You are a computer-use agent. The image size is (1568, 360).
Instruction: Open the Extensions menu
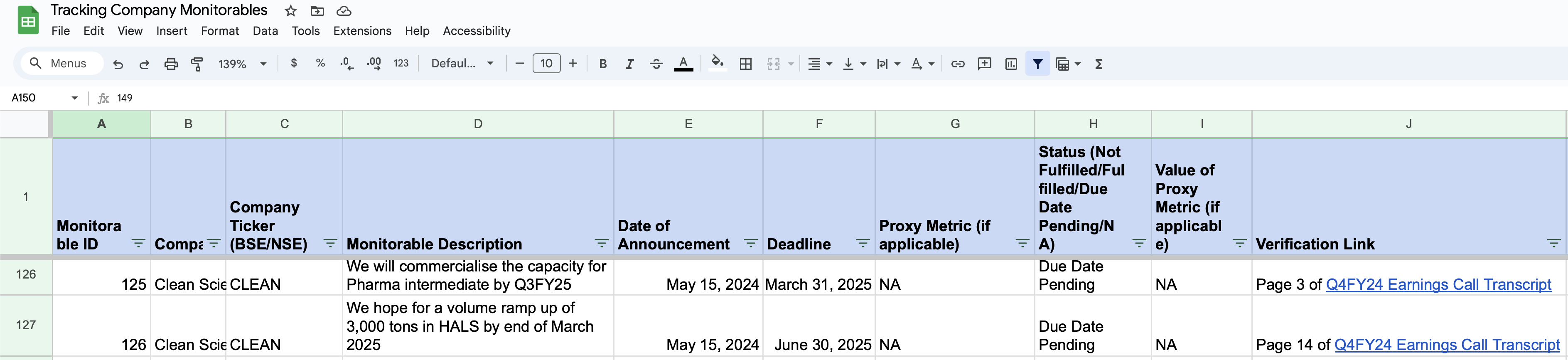click(362, 31)
